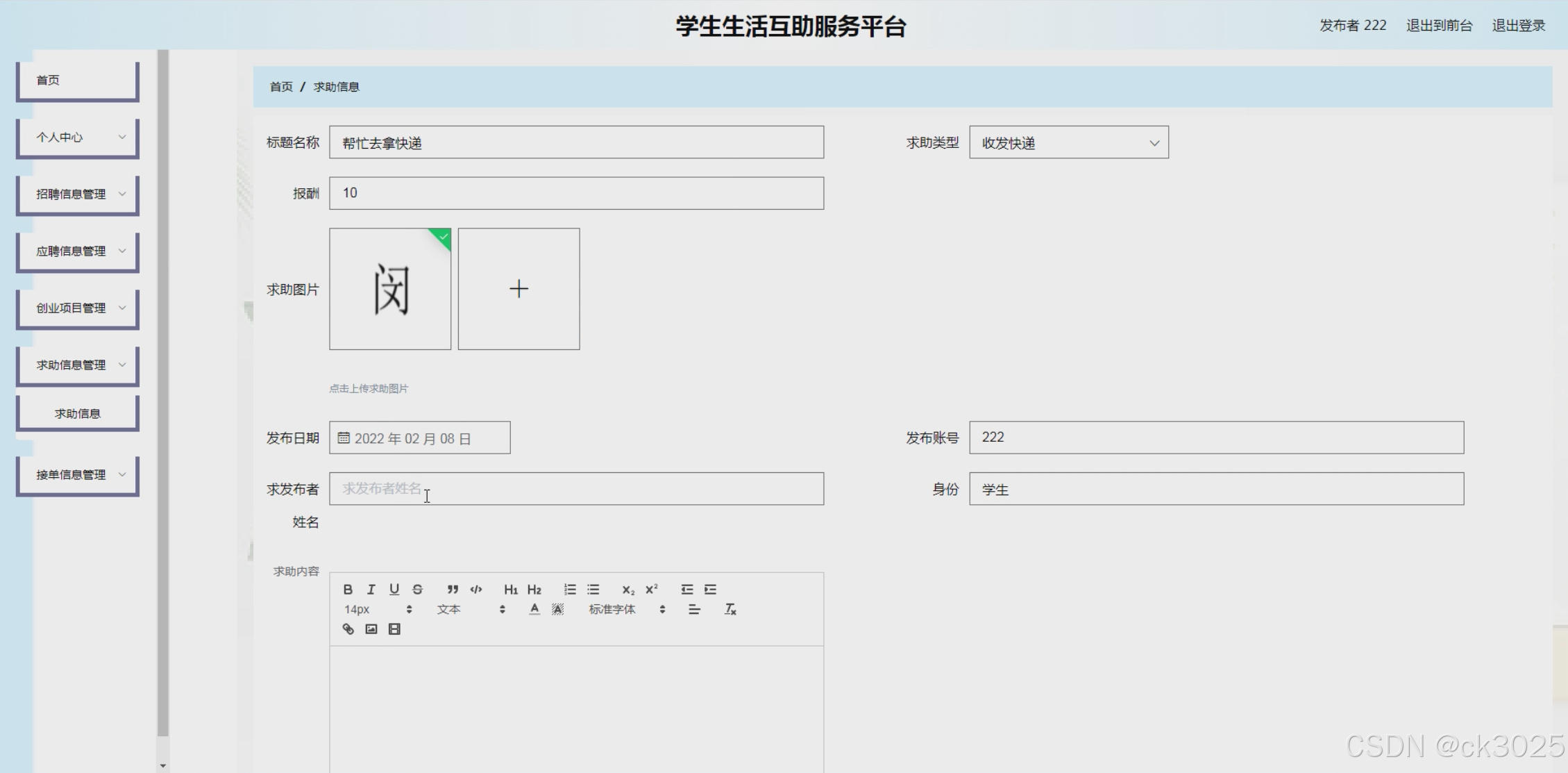Apply superscript formatting
The image size is (1568, 773).
coord(651,590)
